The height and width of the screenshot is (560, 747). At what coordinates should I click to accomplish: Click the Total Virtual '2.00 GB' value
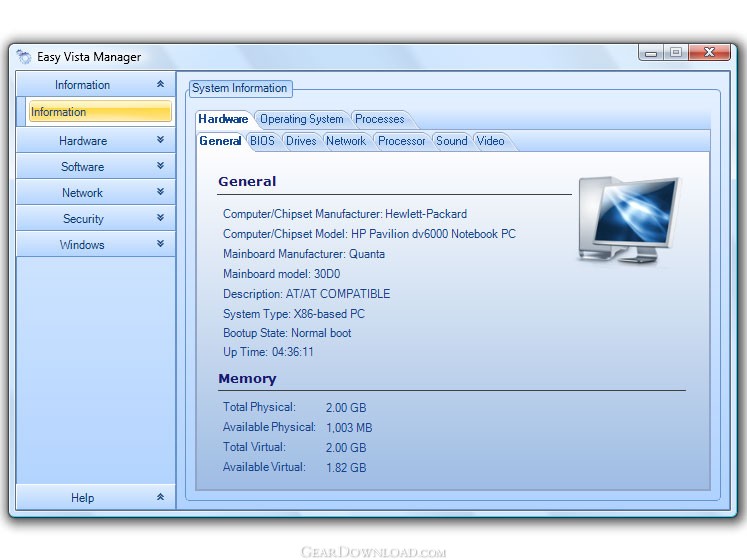pos(346,448)
